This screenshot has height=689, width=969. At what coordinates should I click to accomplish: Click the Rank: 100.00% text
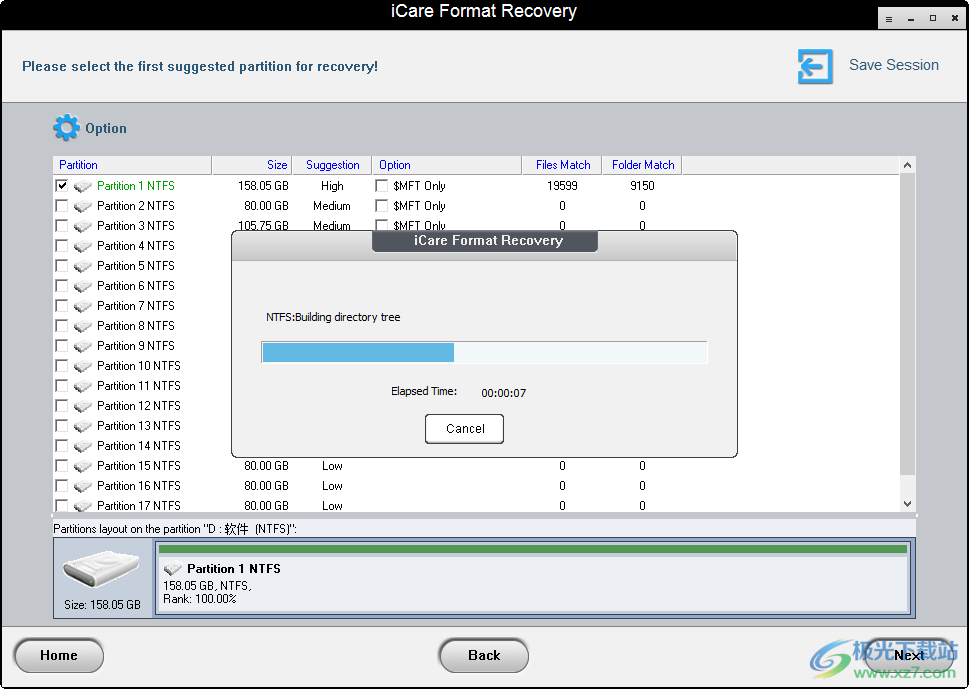pyautogui.click(x=200, y=599)
